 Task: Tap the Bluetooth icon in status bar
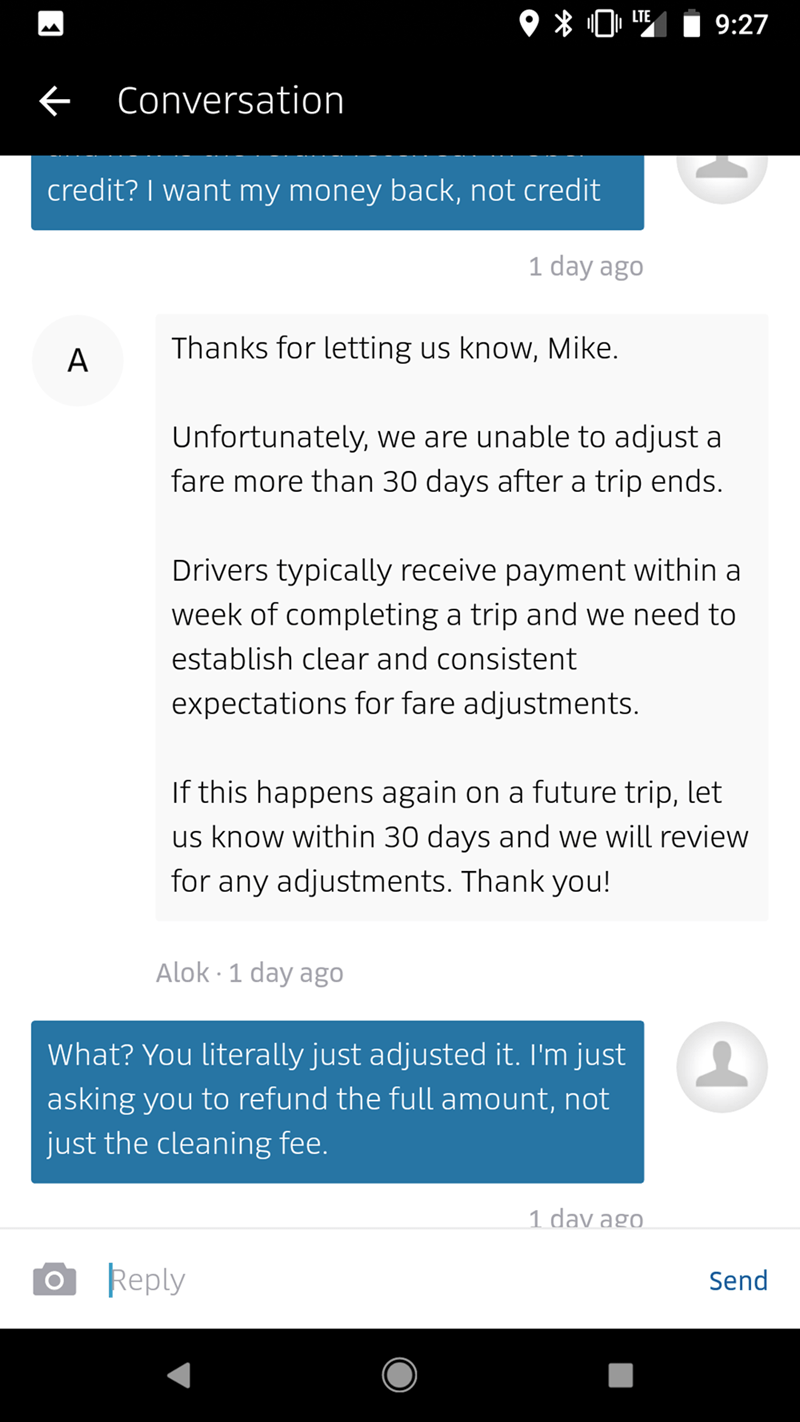pos(564,23)
